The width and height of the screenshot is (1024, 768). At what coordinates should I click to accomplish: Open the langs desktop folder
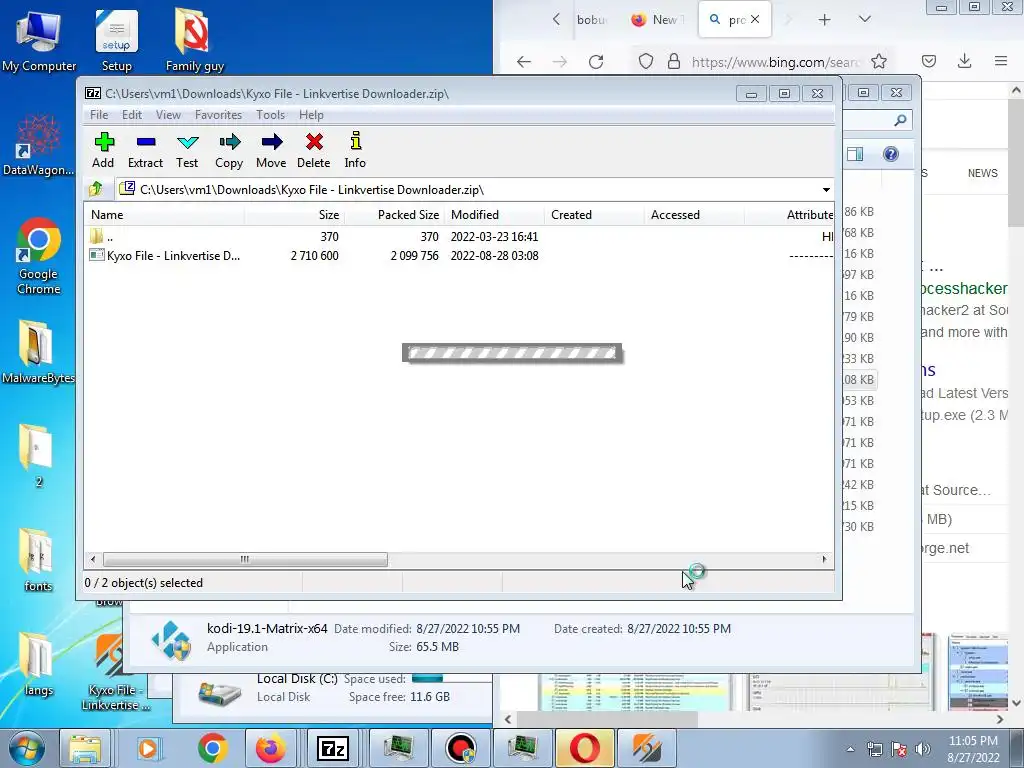[38, 664]
